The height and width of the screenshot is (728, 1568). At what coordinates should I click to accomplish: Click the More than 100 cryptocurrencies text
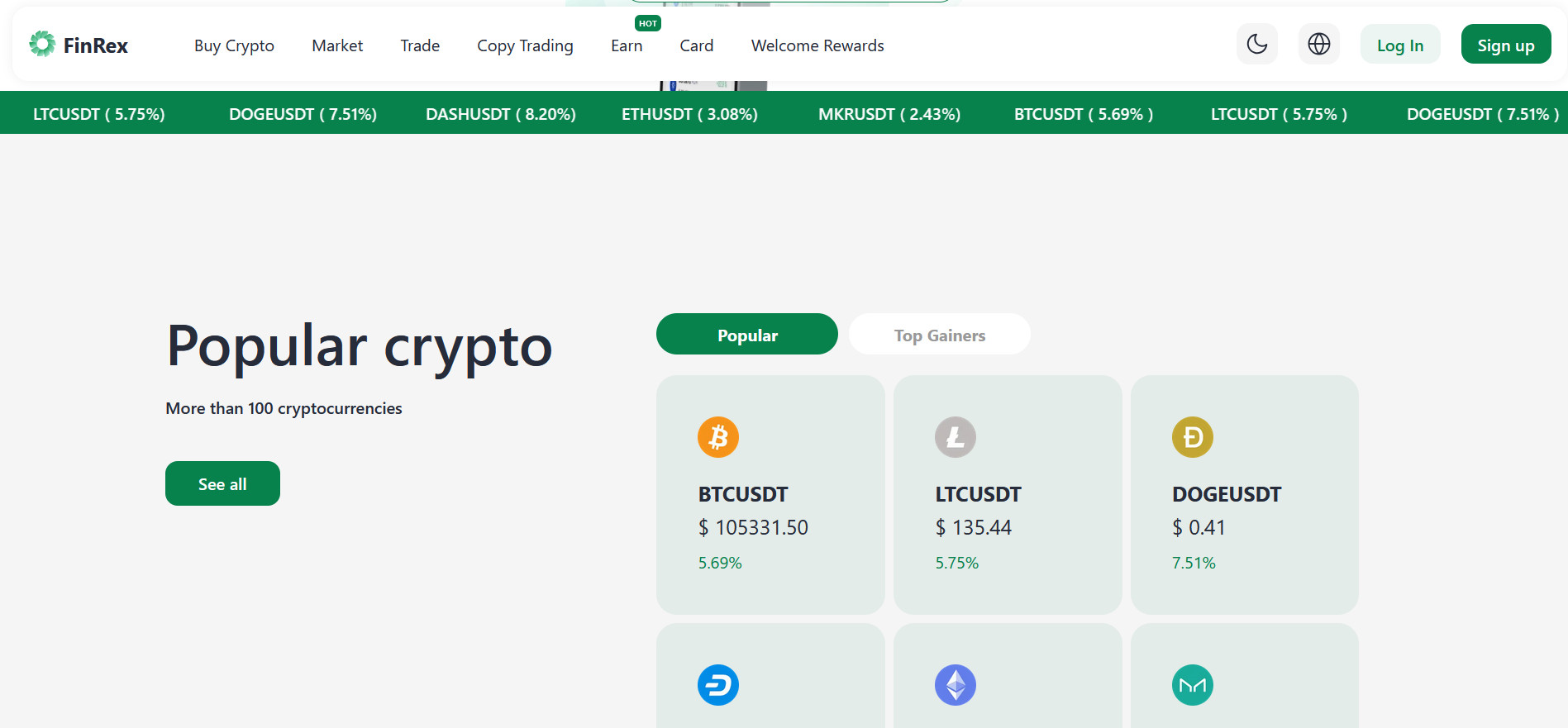284,408
